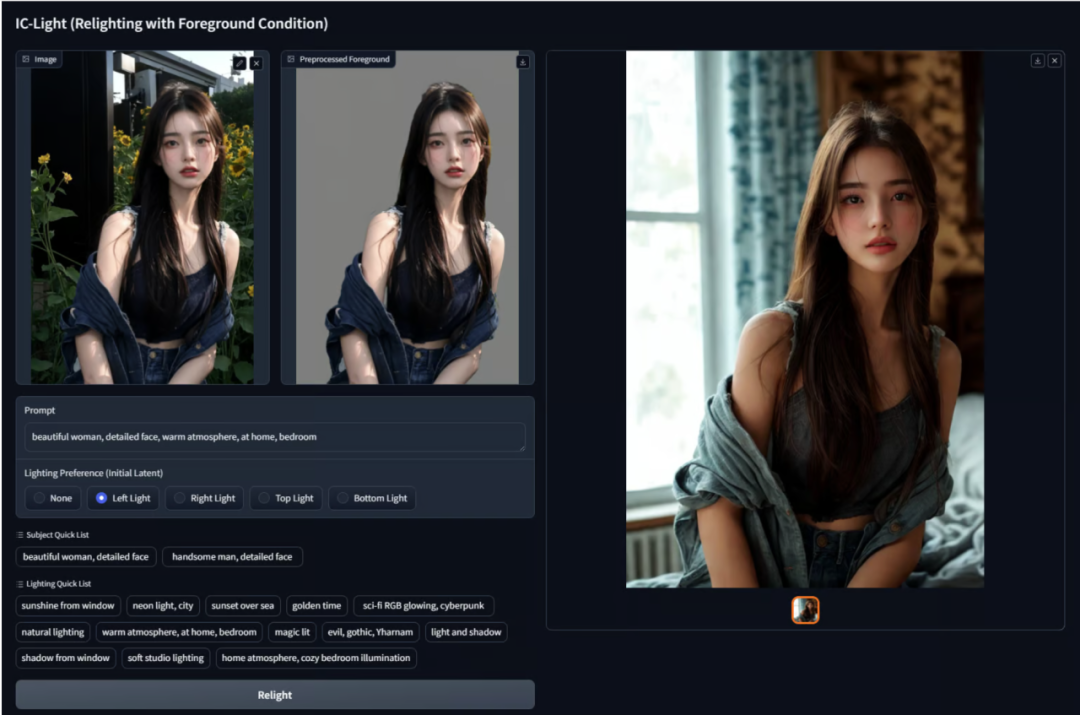Viewport: 1080px width, 715px height.
Task: Pick 'sunshine from window' lighting preset
Action: pos(68,605)
